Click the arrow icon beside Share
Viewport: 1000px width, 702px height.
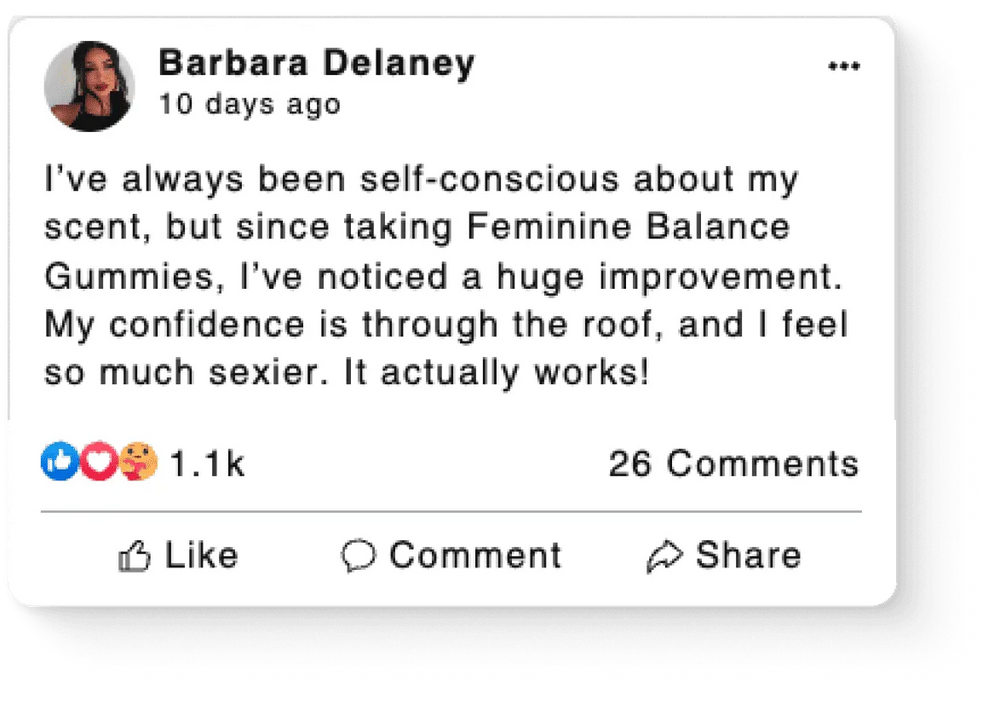click(665, 557)
